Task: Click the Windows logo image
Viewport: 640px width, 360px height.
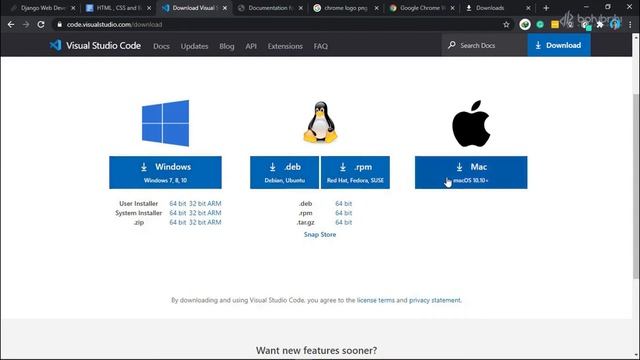Action: click(x=165, y=123)
